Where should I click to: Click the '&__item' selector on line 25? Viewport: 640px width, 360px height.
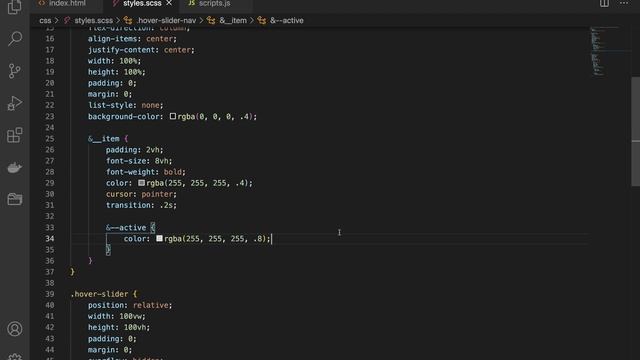(104, 139)
